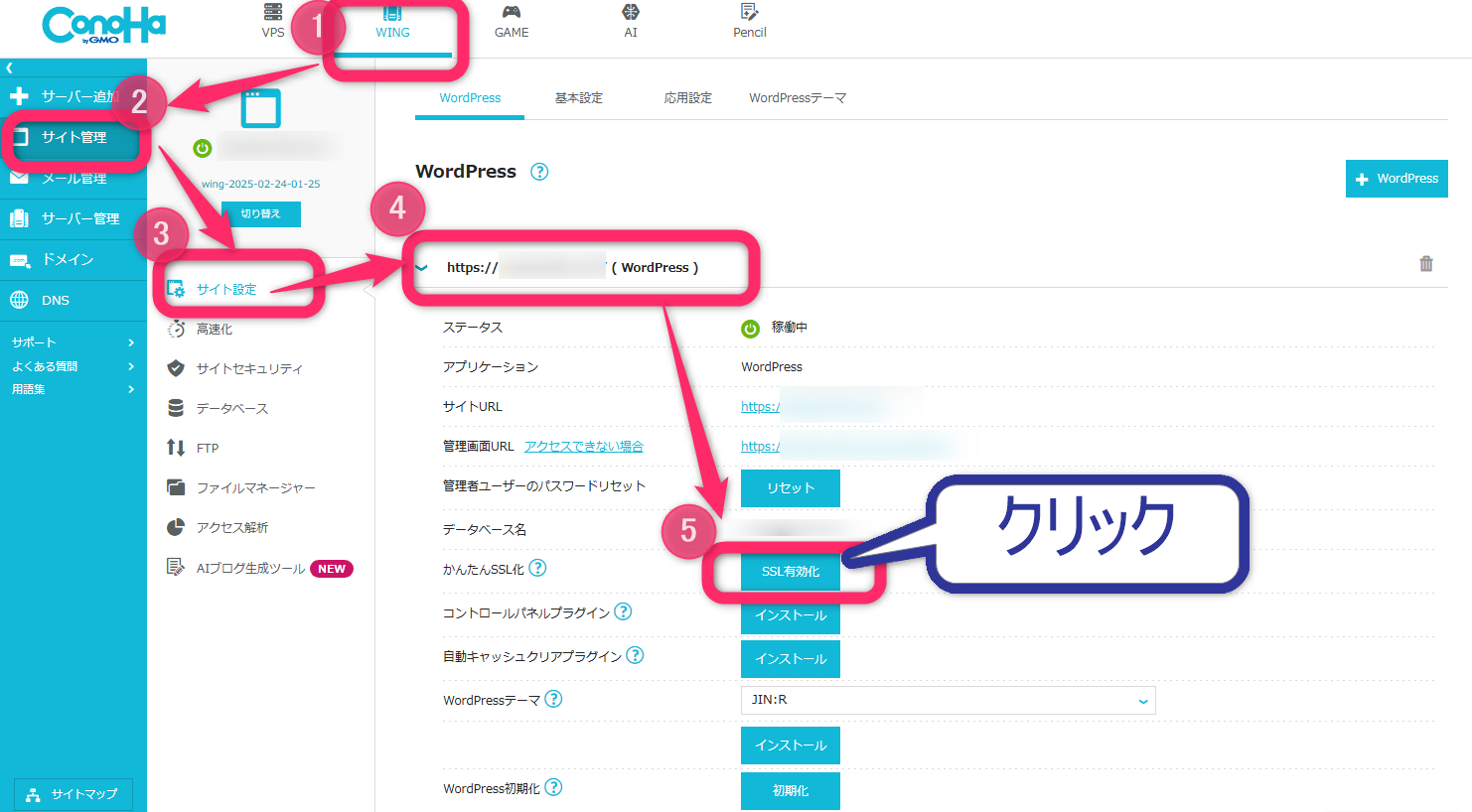Click the SSL有効化 button
This screenshot has height=812, width=1472.
tap(791, 572)
